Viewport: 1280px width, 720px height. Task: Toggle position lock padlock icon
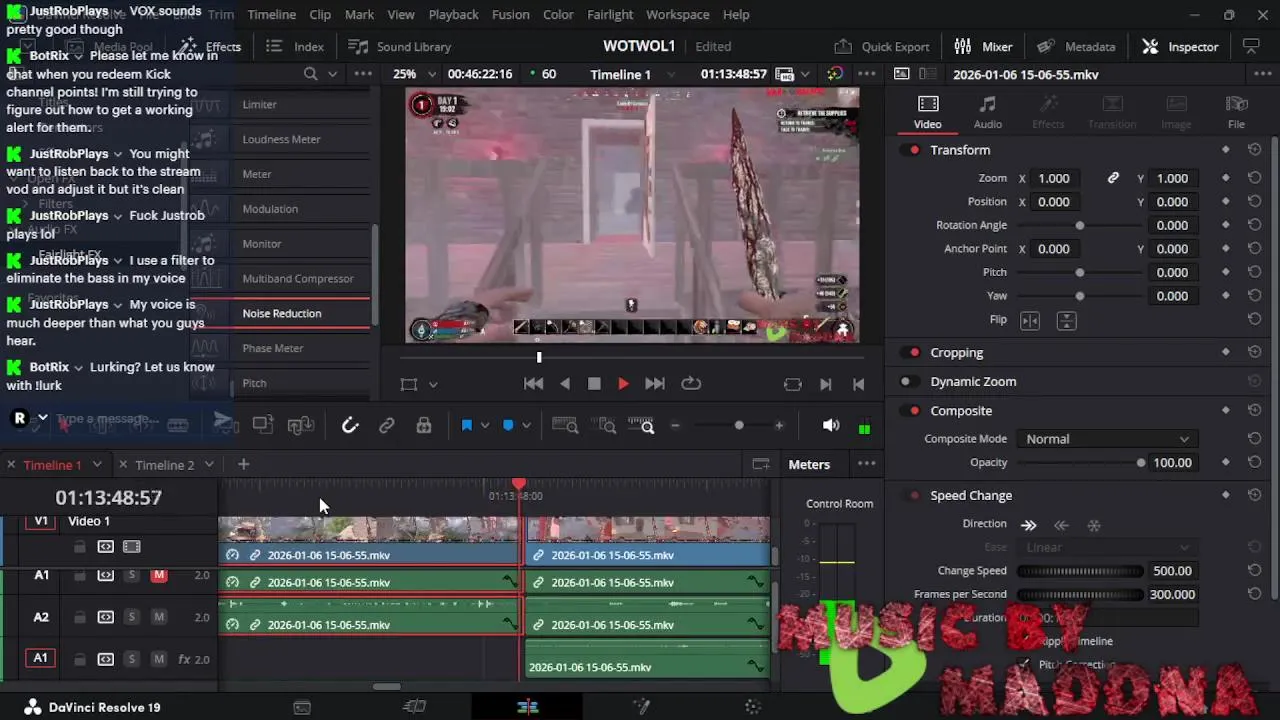424,425
